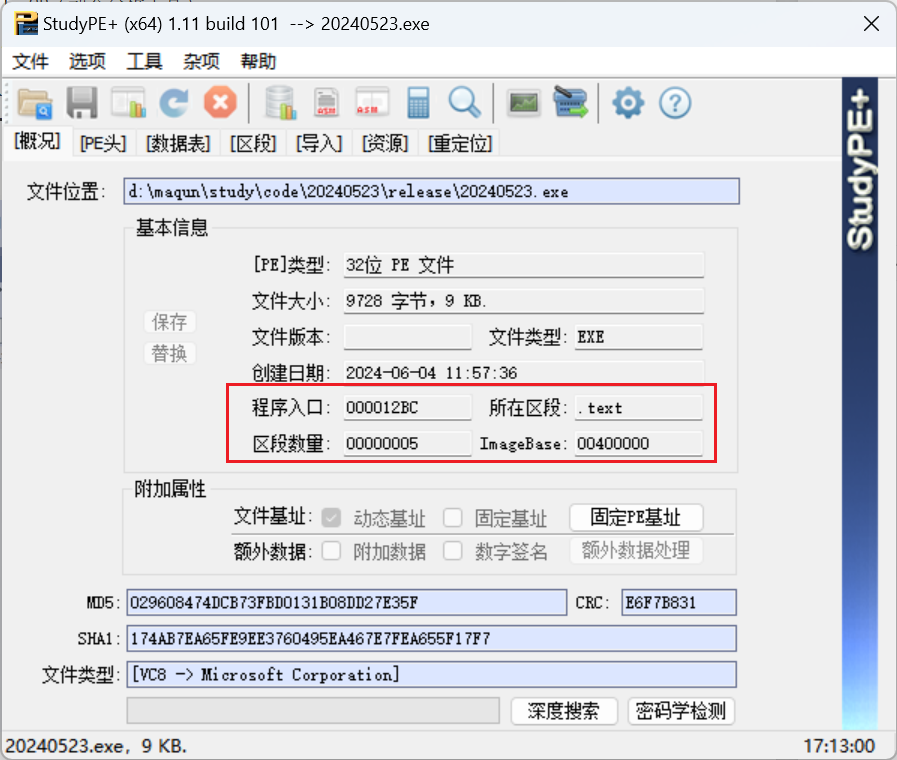Image resolution: width=897 pixels, height=760 pixels.
Task: Click the 保存 button
Action: (169, 322)
